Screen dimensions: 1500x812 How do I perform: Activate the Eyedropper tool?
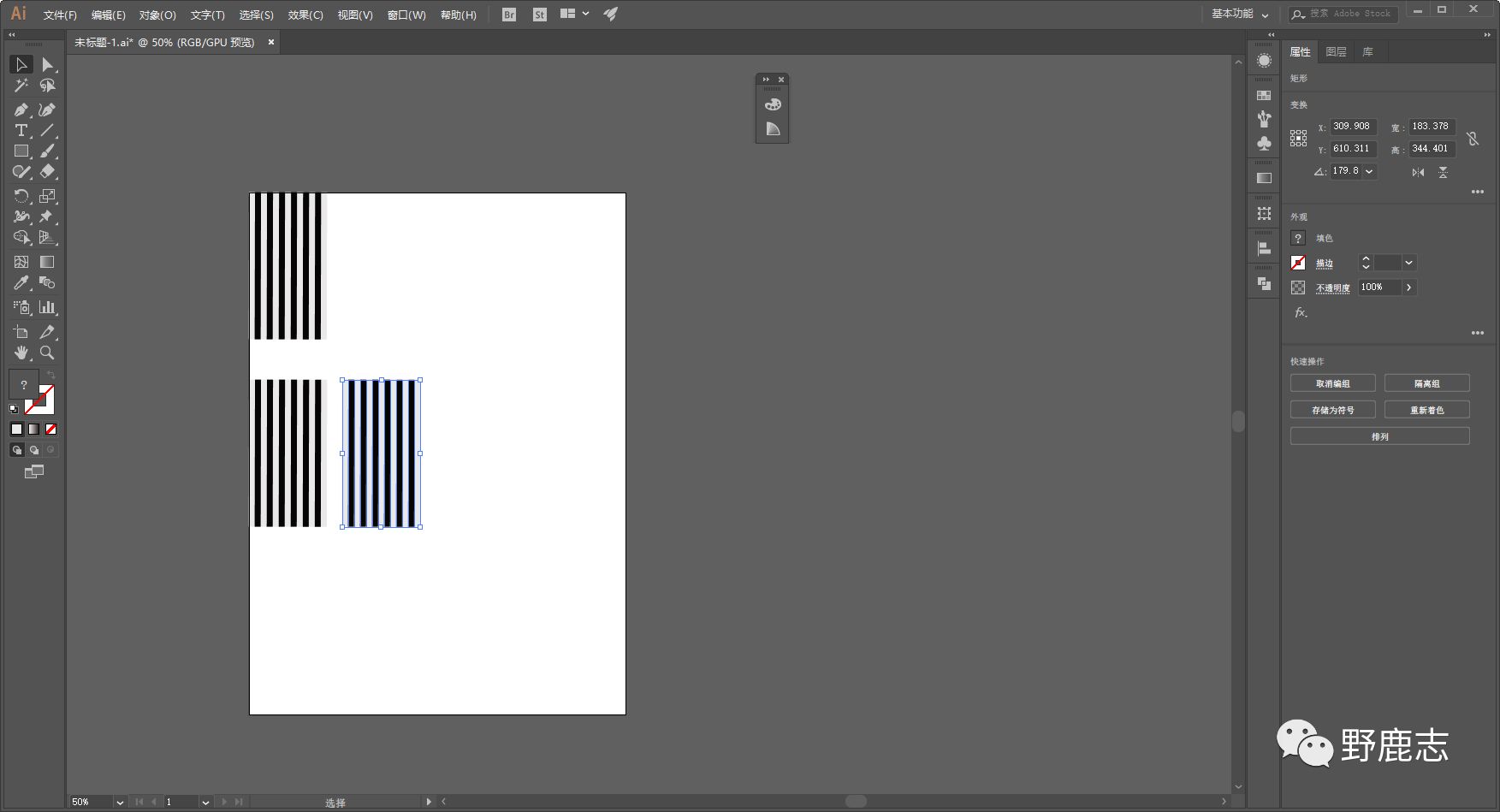click(x=21, y=283)
